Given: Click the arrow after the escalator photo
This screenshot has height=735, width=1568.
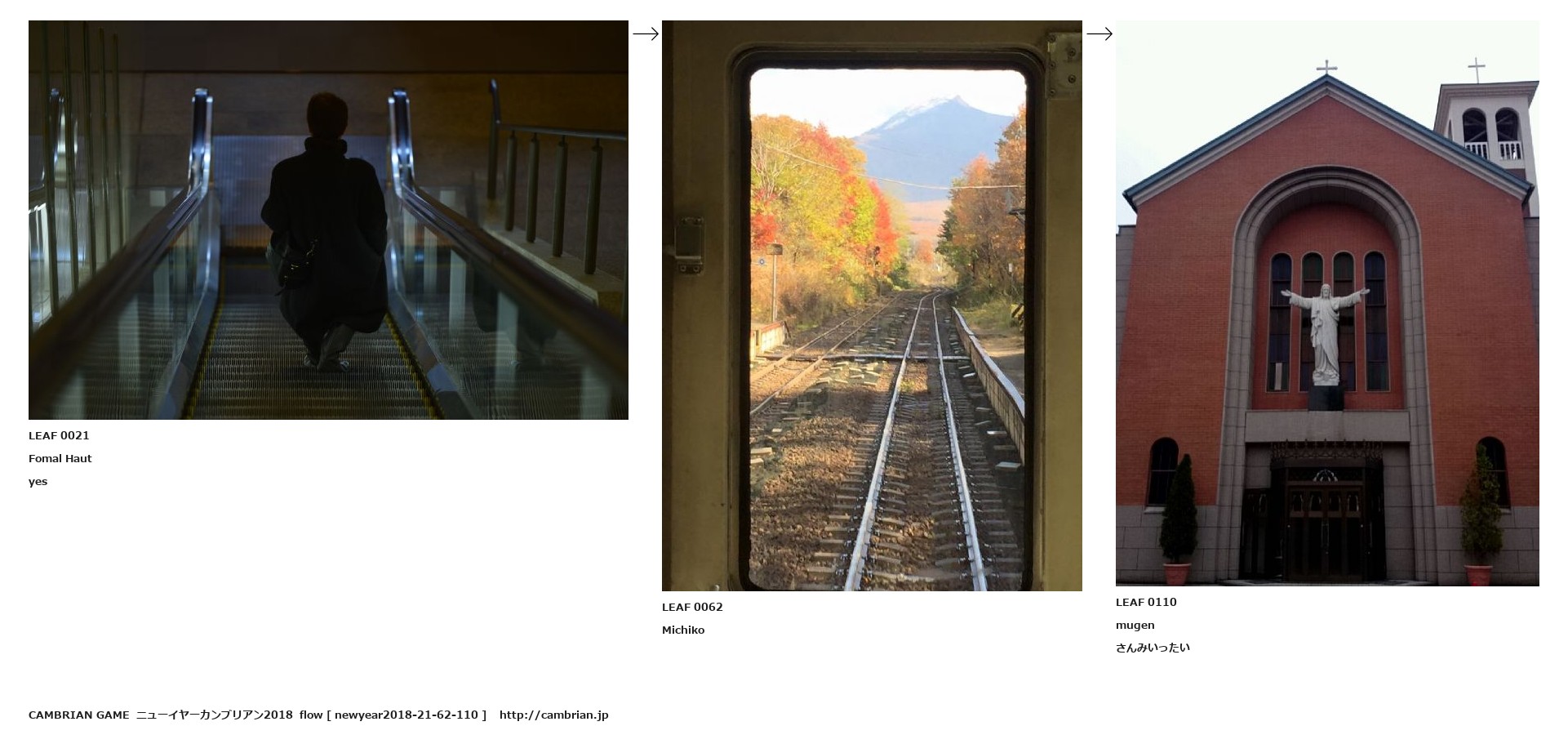Looking at the screenshot, I should point(646,33).
